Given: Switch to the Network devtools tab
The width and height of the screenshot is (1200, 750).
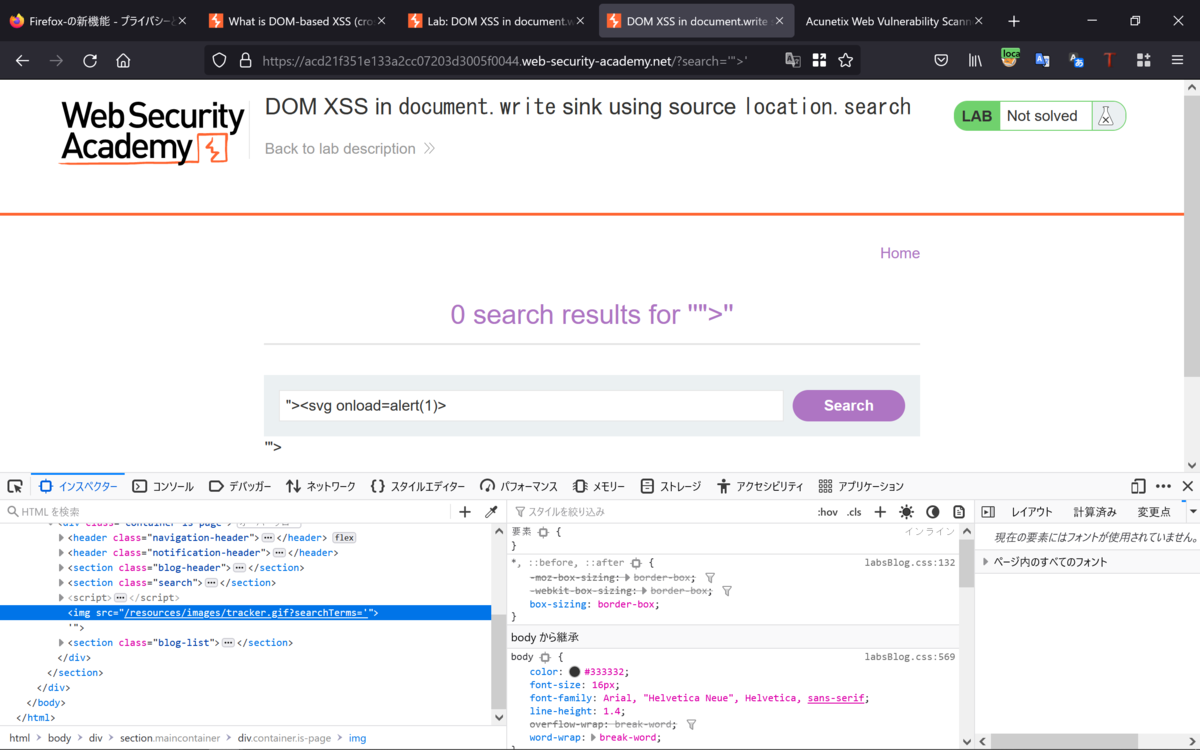Looking at the screenshot, I should (320, 486).
